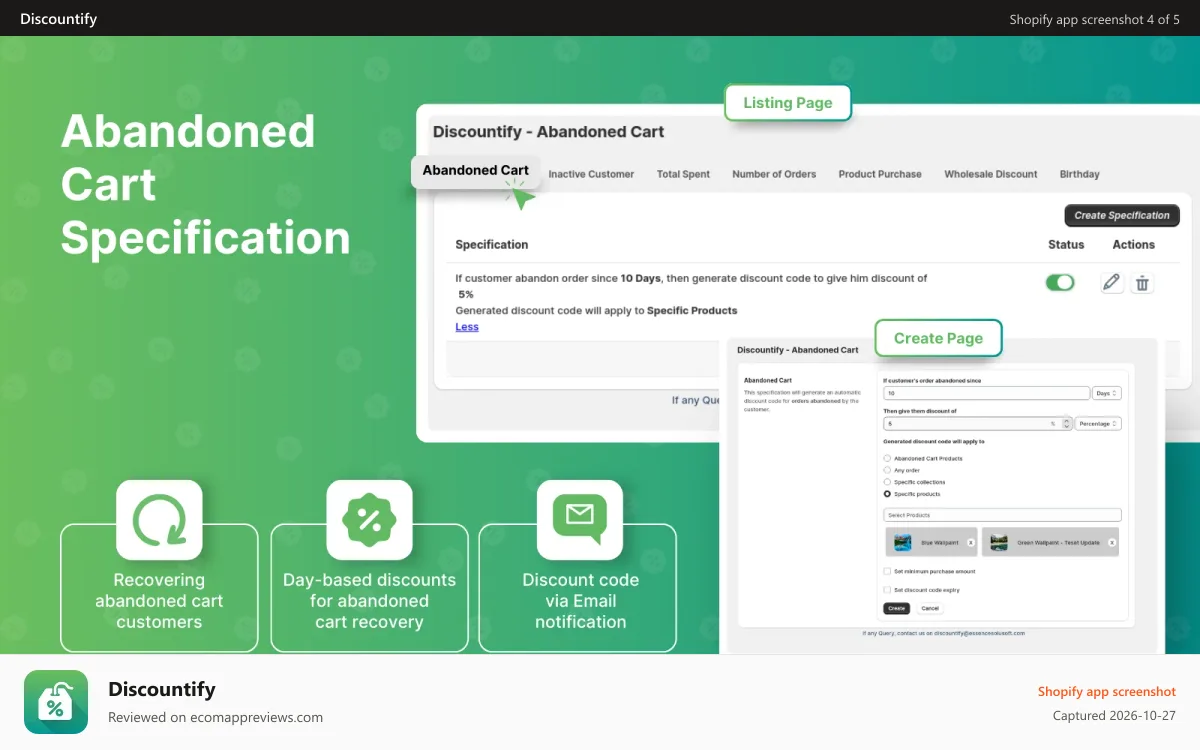Click the Actions column header

tap(1134, 244)
